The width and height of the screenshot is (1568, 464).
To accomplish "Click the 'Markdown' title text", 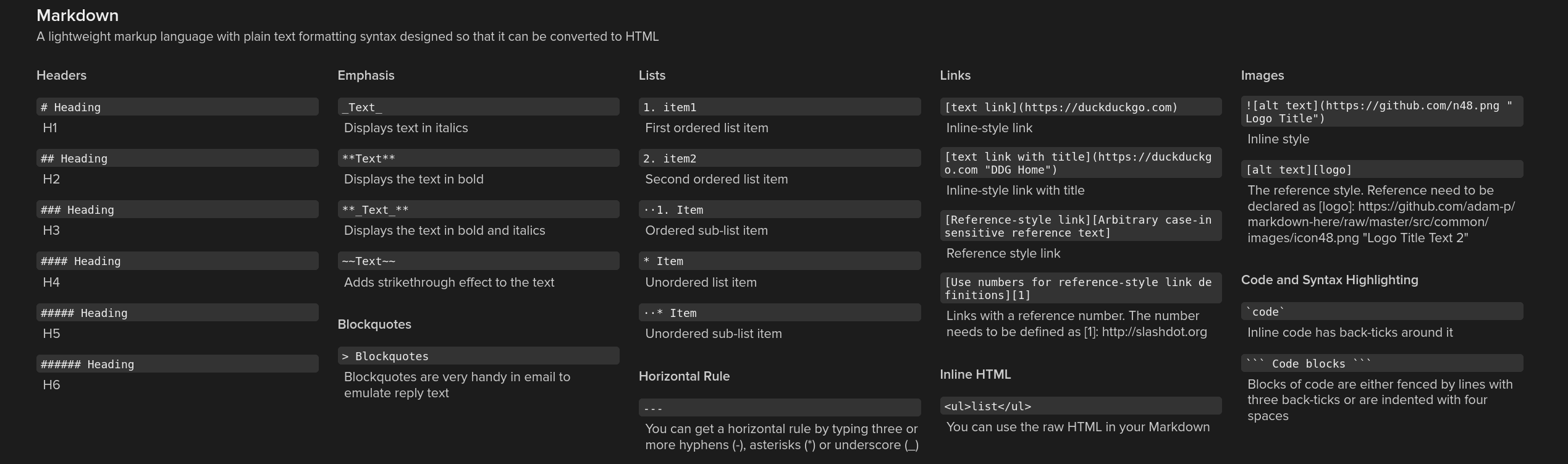I will coord(77,15).
